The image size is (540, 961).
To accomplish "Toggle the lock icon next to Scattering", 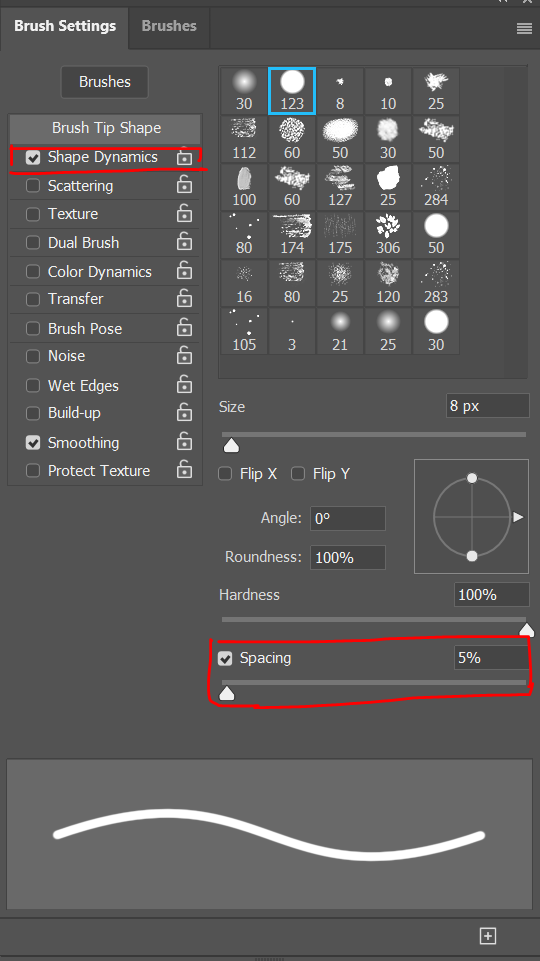I will (184, 185).
